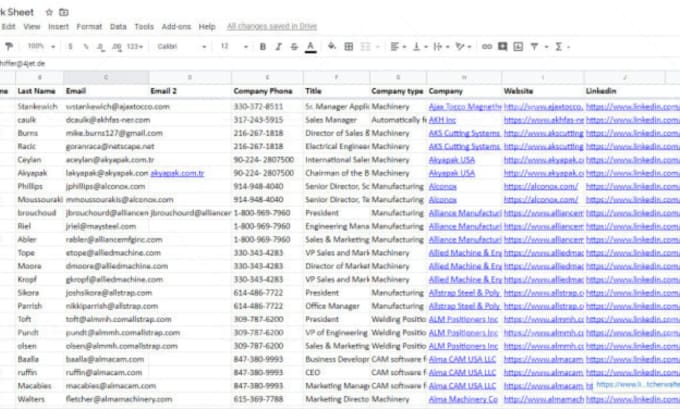The height and width of the screenshot is (409, 680).
Task: Select the Company Phone header cell
Action: 267,91
